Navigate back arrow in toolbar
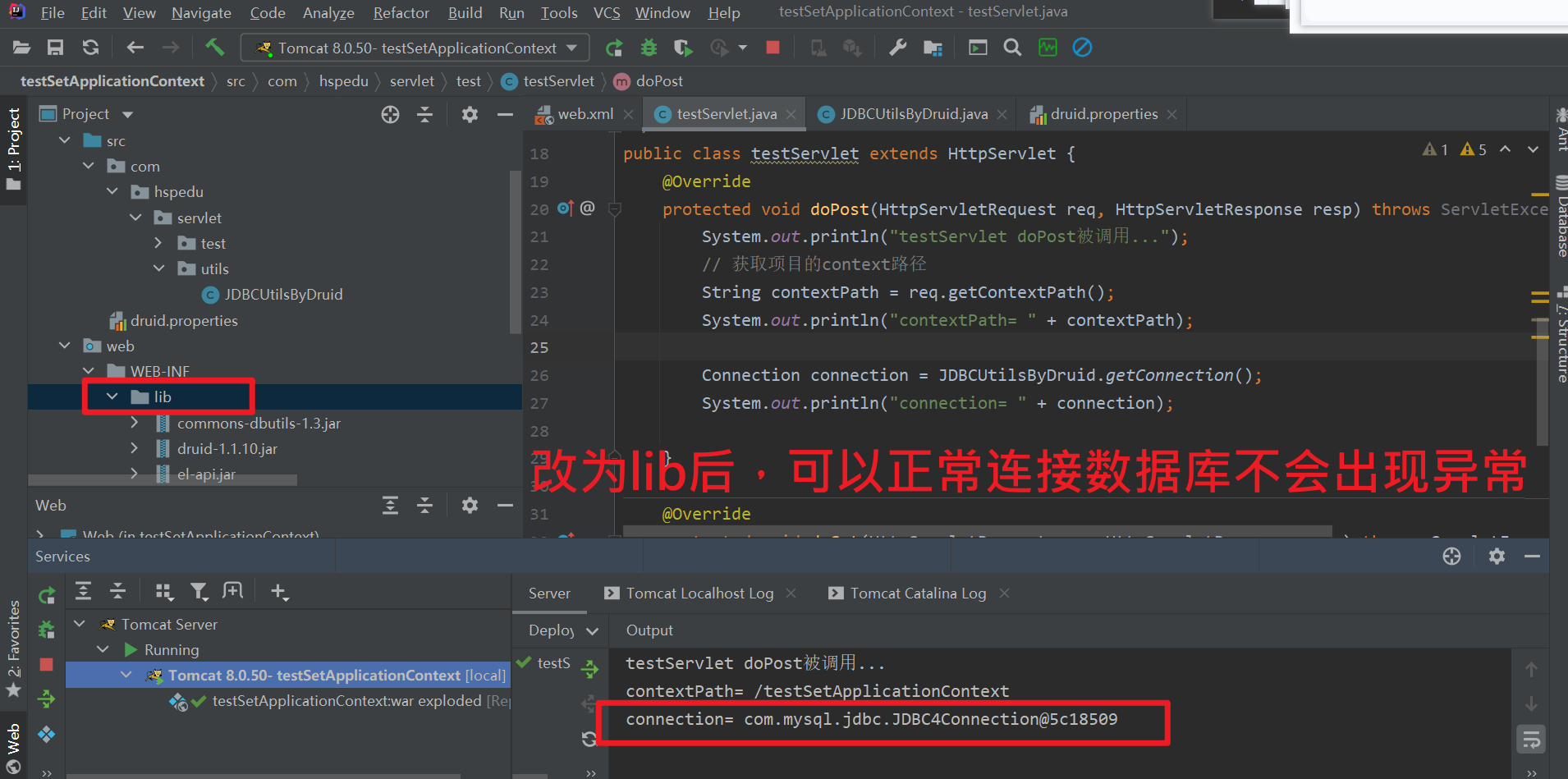 tap(135, 48)
